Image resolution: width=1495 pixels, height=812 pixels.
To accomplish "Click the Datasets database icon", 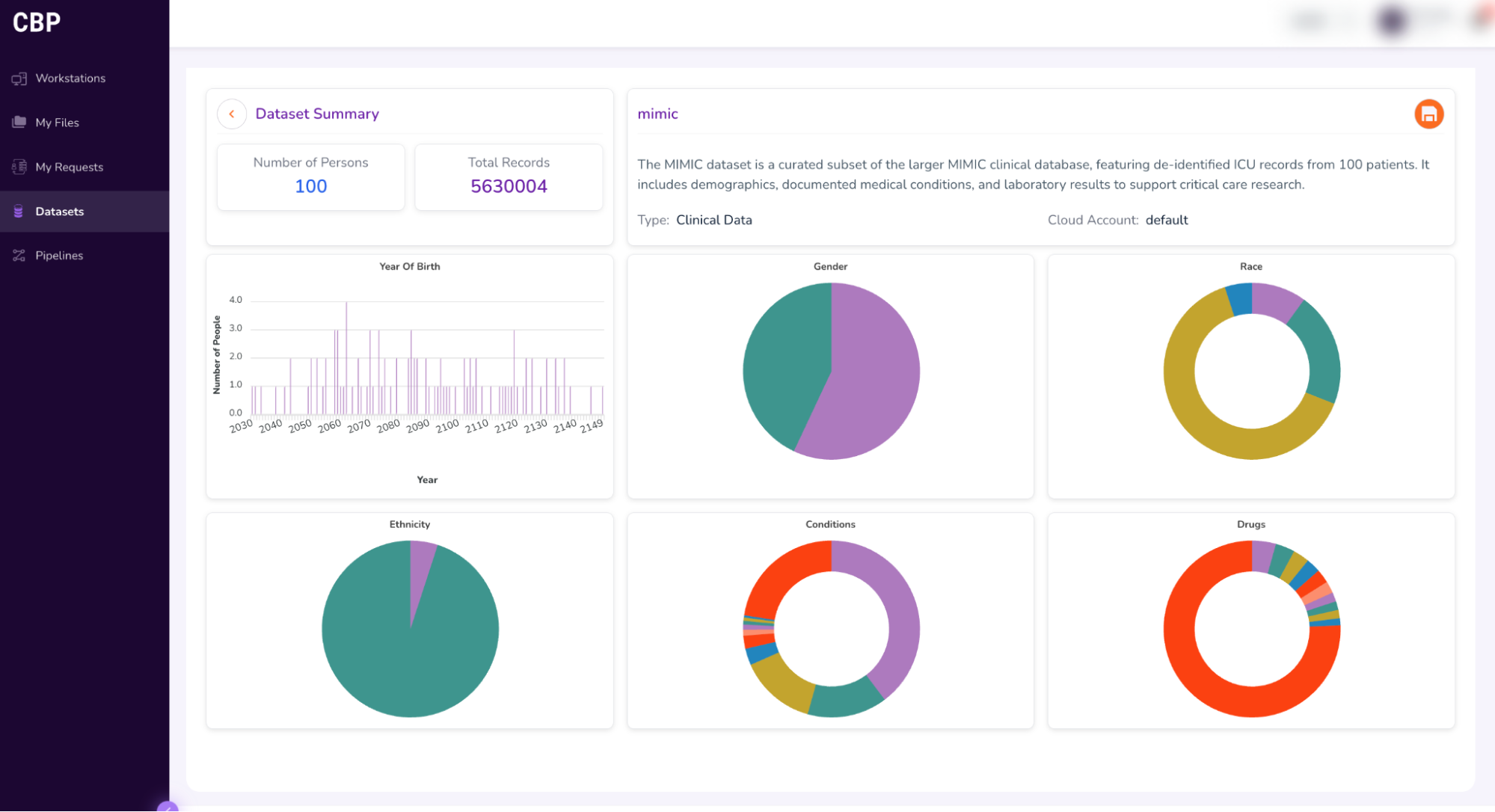I will point(19,212).
